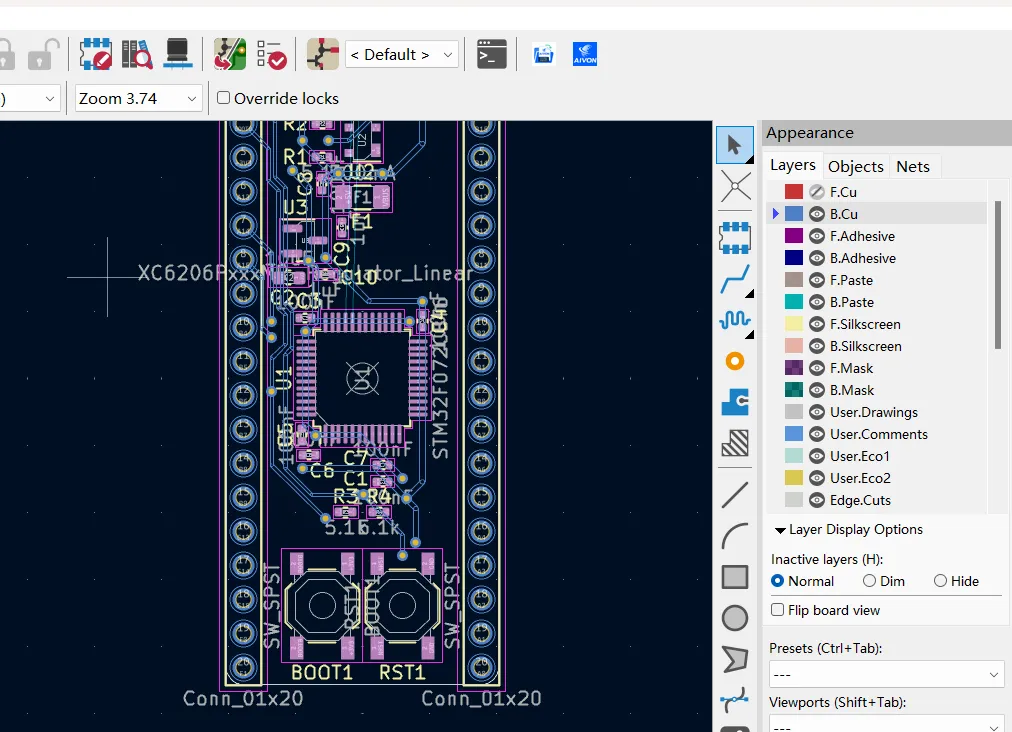The width and height of the screenshot is (1012, 732).
Task: Select the F.Adhesive layer
Action: 862,236
